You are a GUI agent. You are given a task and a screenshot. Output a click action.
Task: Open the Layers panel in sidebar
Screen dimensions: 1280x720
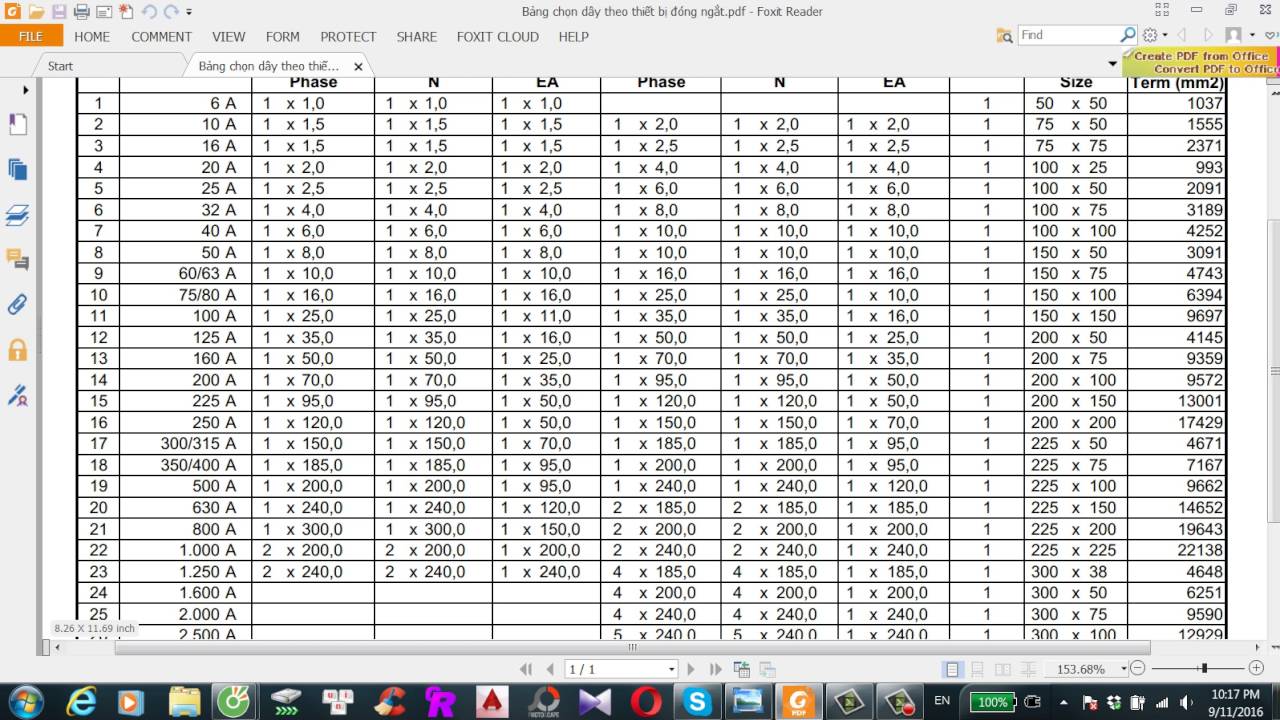point(18,215)
